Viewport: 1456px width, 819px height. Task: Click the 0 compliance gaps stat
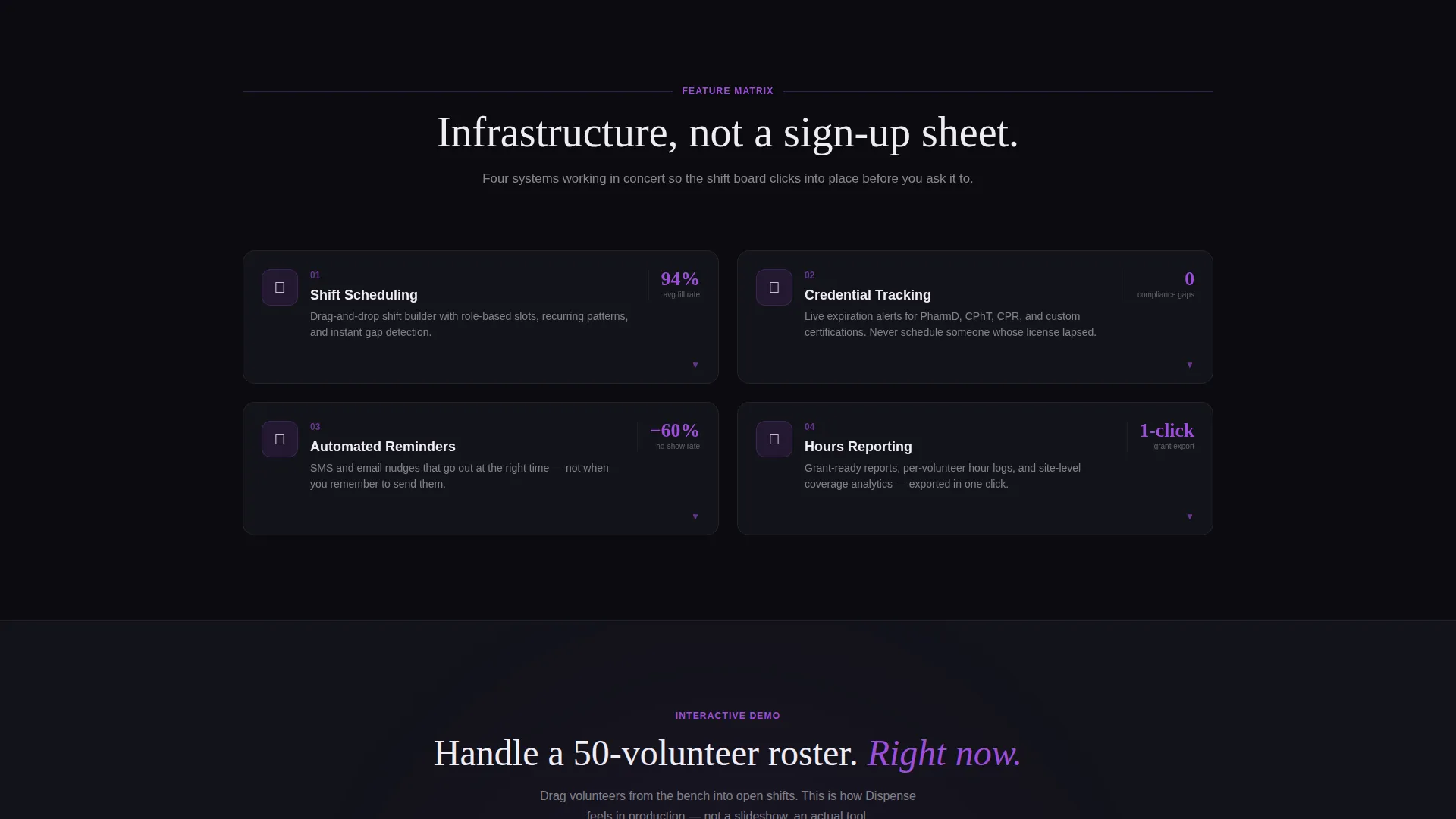pyautogui.click(x=1166, y=284)
